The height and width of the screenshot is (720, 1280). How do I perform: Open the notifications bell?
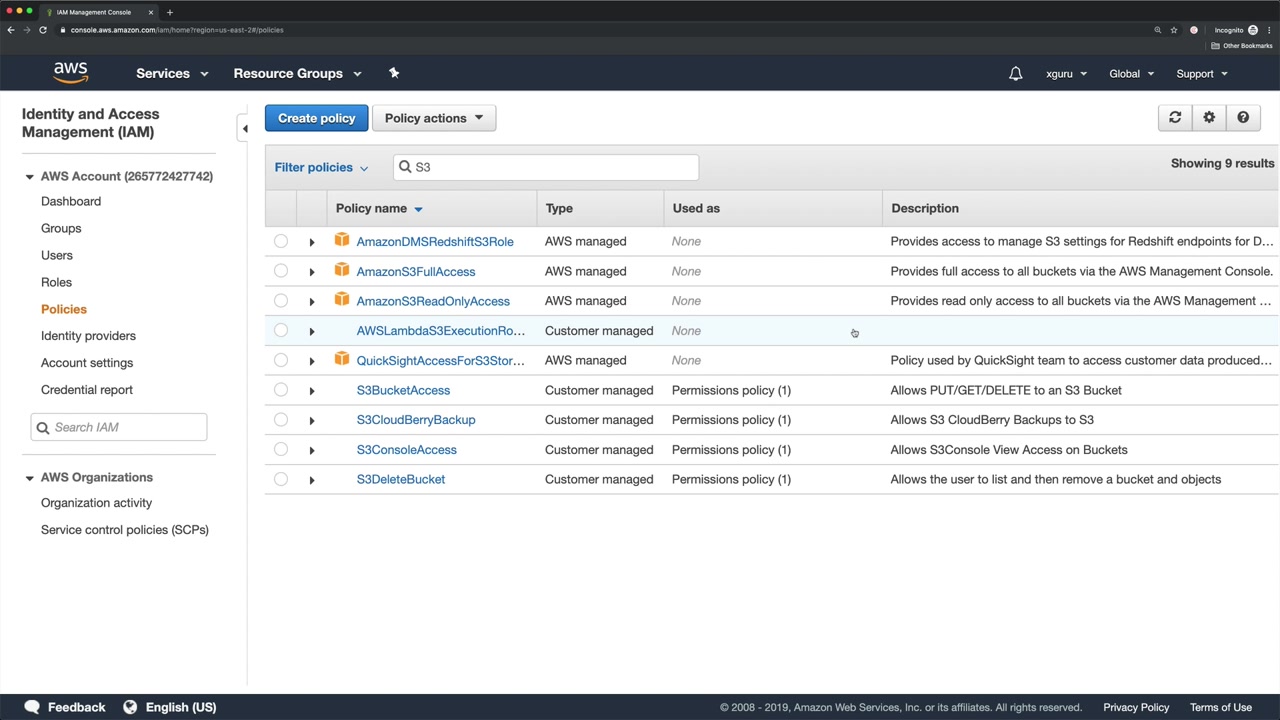click(x=1015, y=73)
